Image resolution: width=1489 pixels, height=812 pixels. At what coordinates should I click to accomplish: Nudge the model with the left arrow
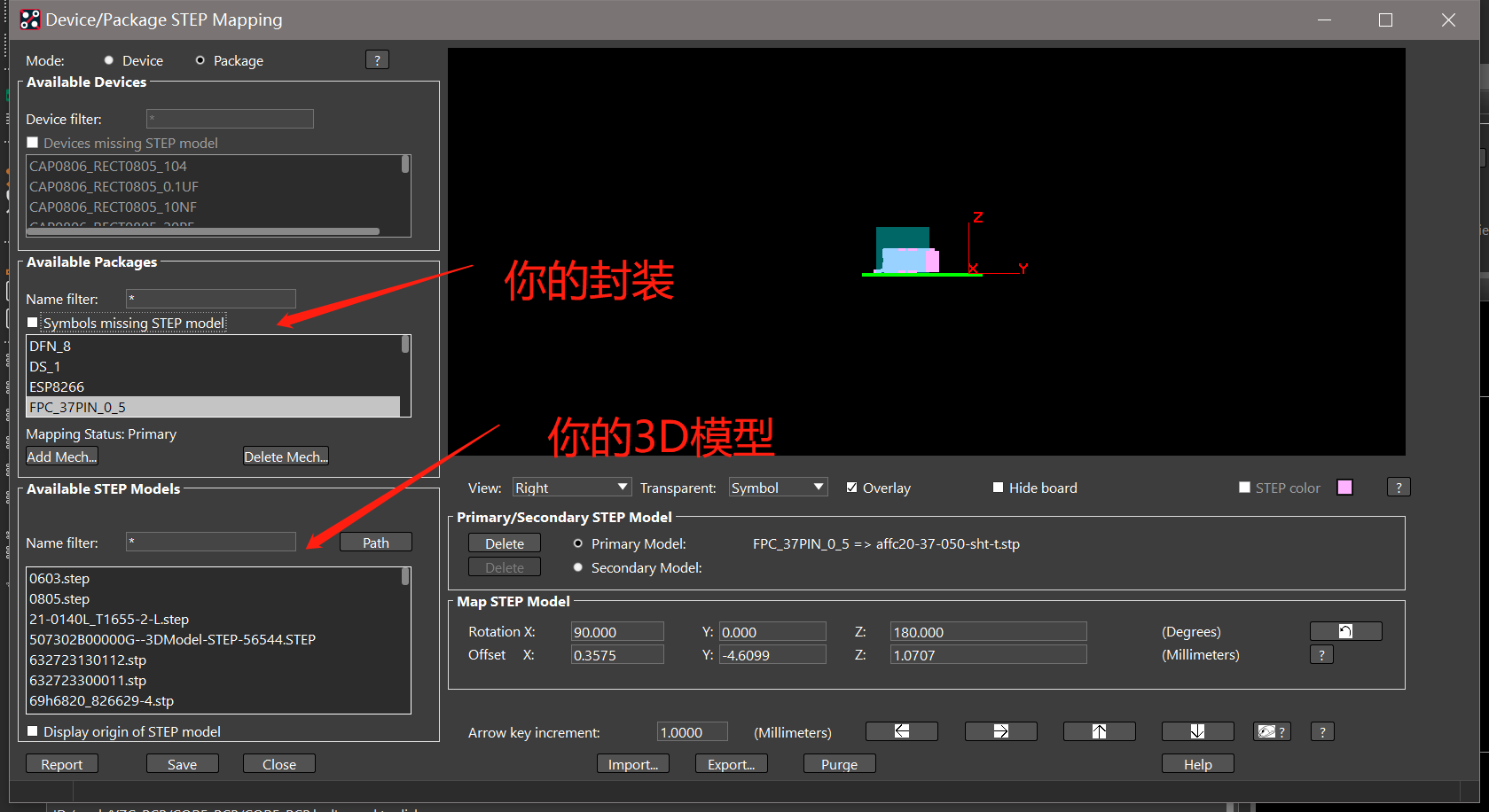click(901, 731)
